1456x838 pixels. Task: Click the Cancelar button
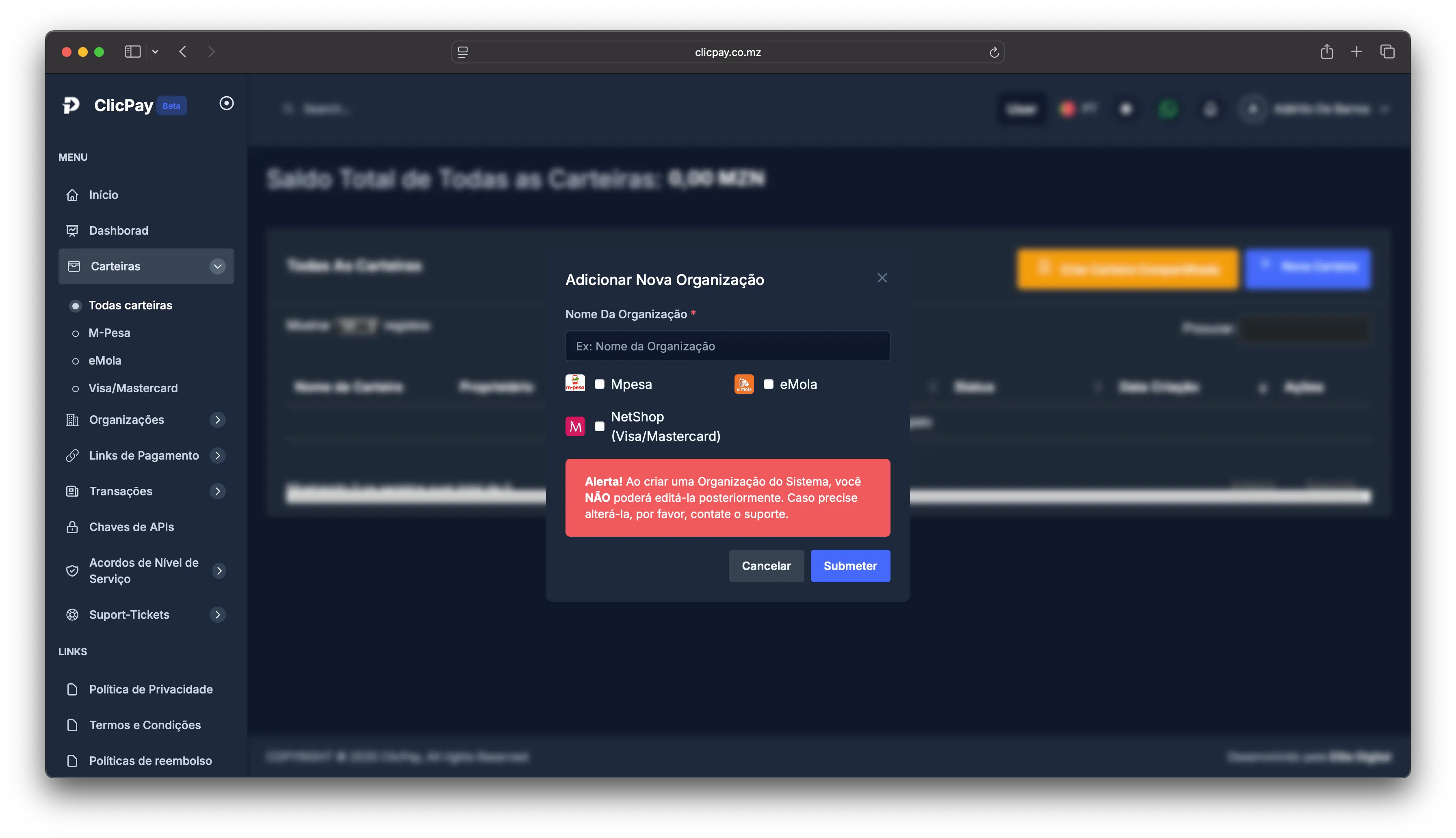766,566
